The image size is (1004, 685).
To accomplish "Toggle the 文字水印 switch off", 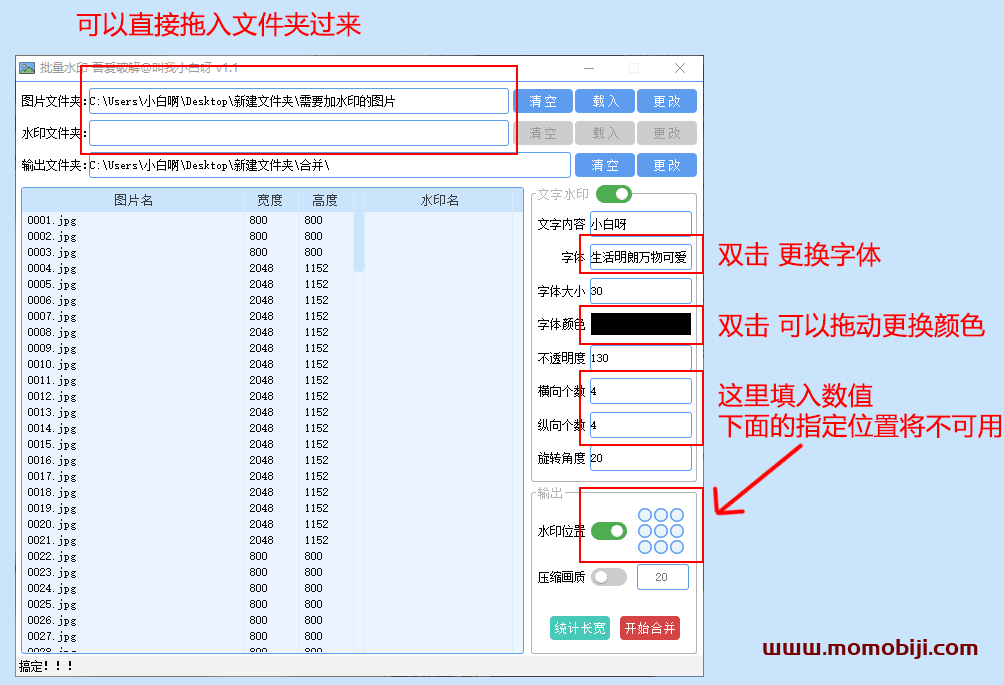I will [613, 193].
